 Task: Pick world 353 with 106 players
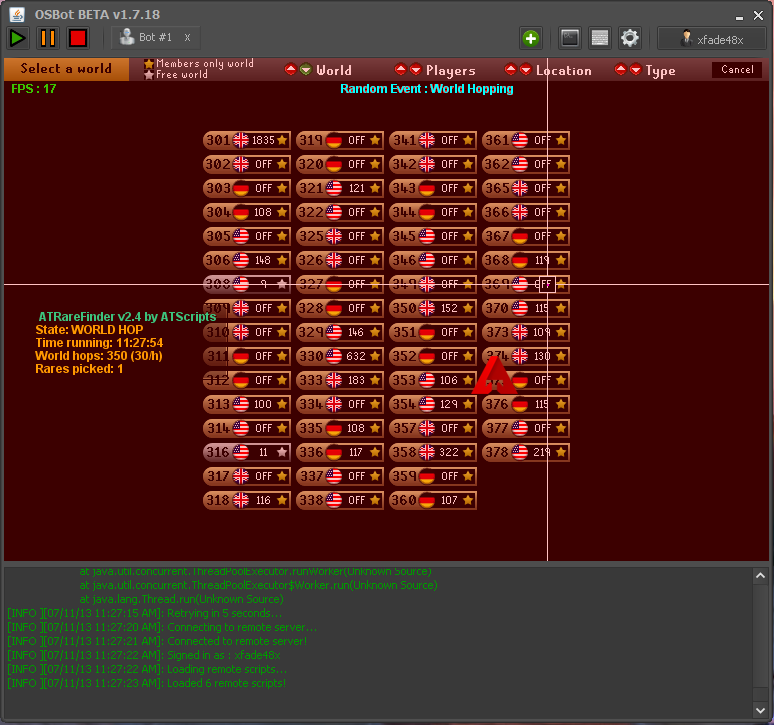(433, 380)
